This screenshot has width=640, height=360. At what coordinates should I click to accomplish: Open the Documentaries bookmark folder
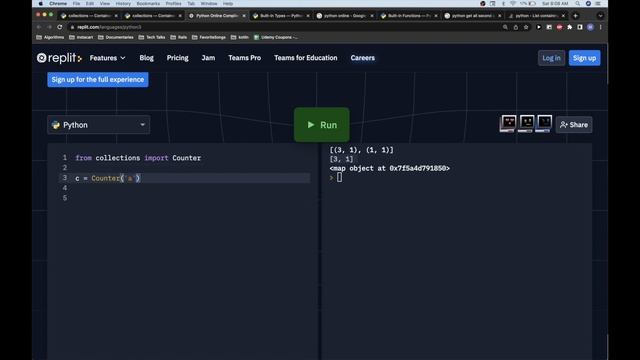pyautogui.click(x=116, y=37)
